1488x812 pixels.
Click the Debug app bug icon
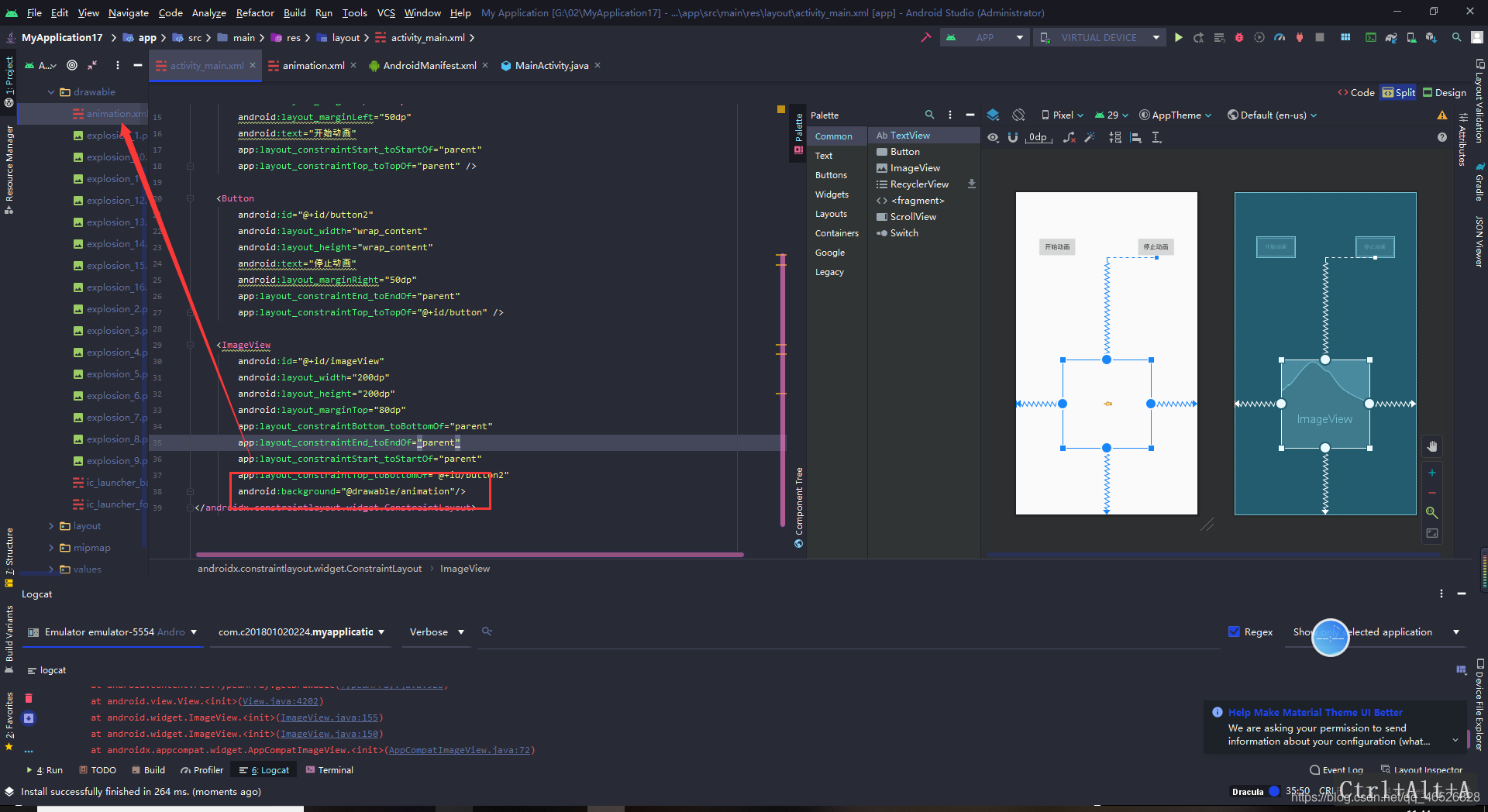pos(1239,37)
